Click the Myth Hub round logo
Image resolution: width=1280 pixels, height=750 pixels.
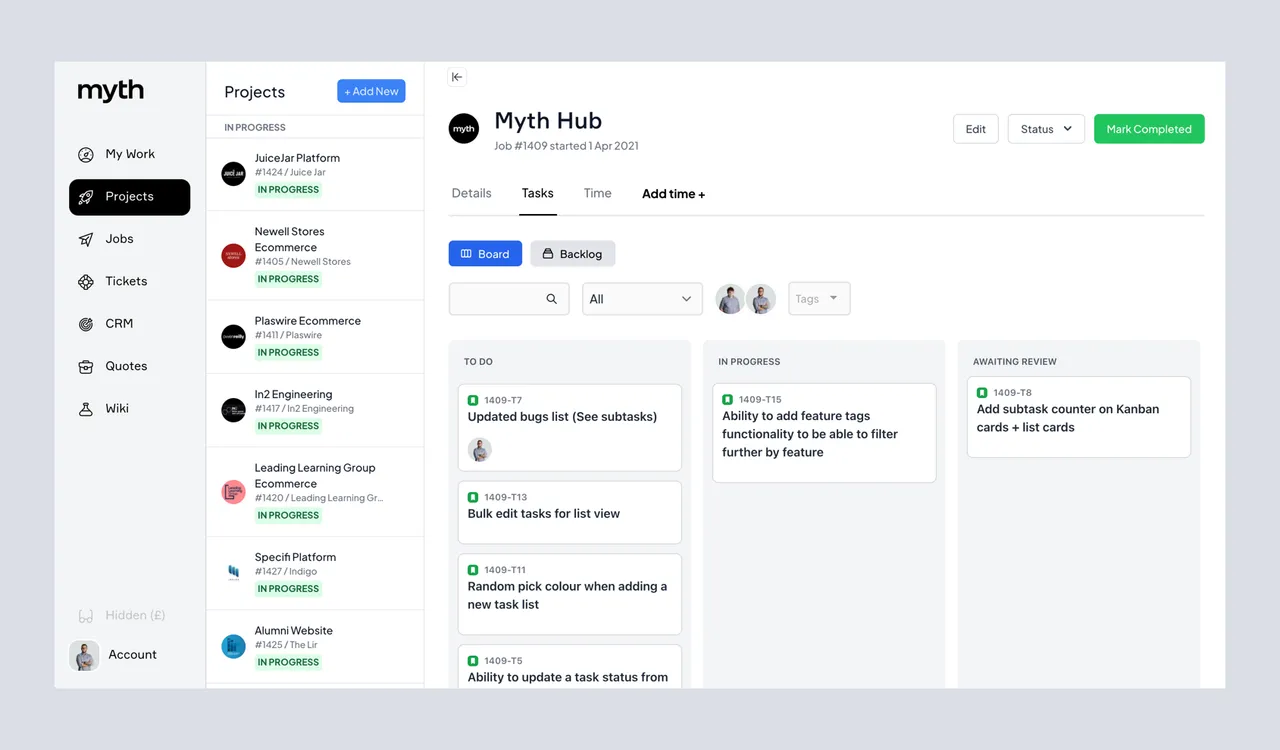(x=464, y=129)
